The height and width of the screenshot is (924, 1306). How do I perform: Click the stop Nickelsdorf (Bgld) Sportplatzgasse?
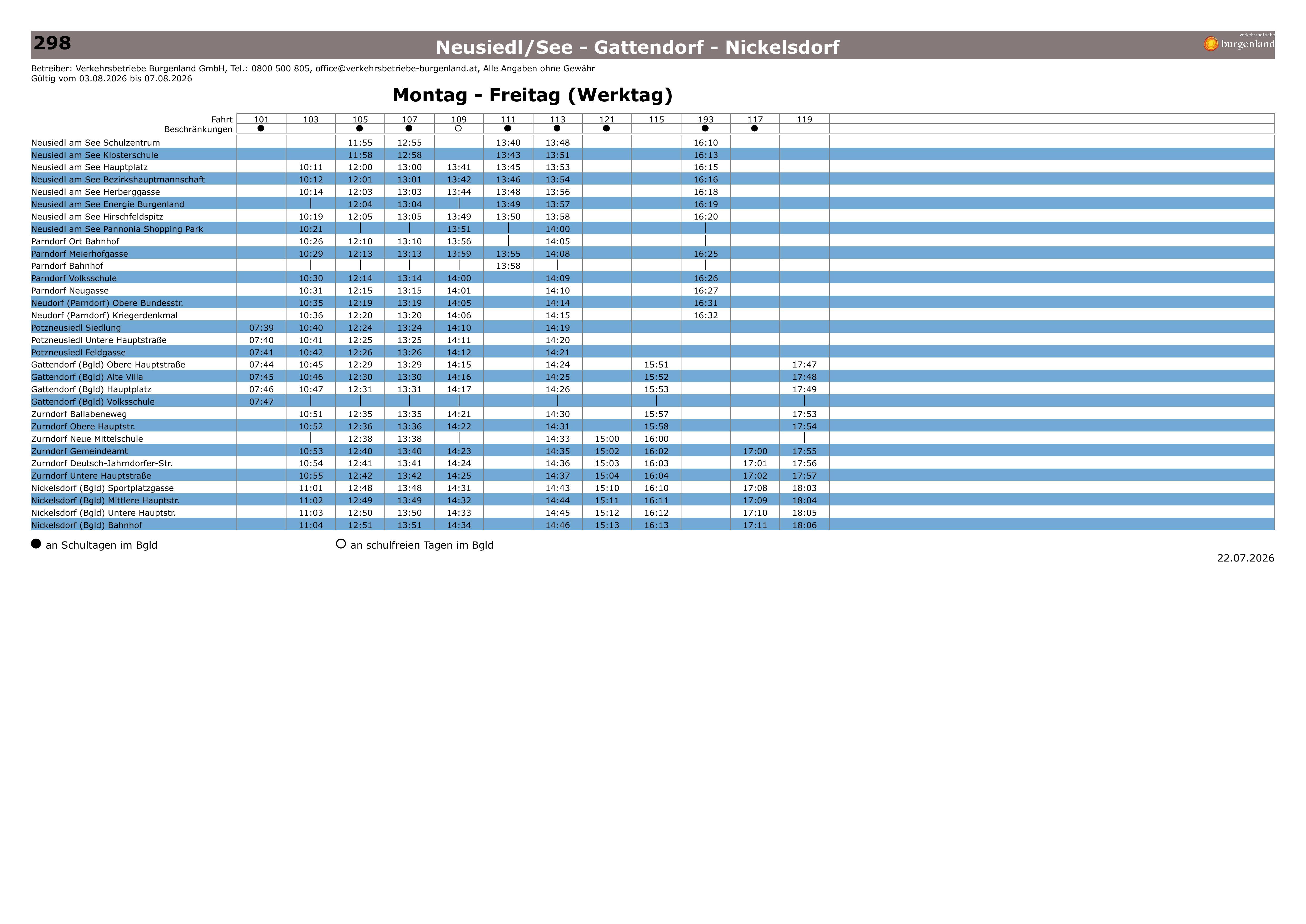pos(102,488)
